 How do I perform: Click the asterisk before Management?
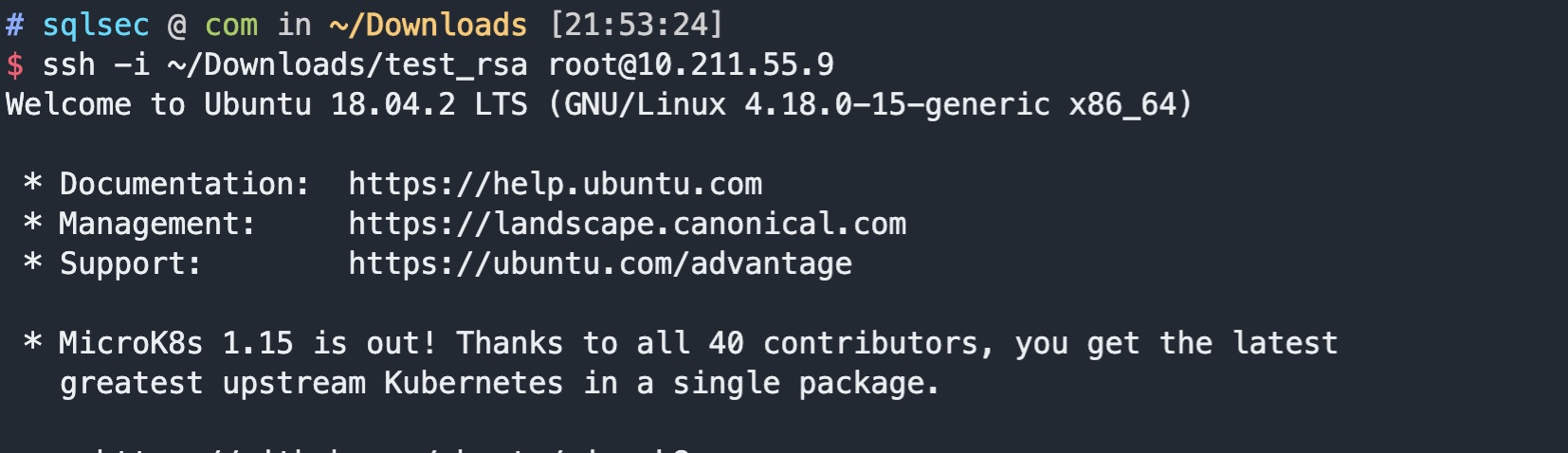point(32,222)
